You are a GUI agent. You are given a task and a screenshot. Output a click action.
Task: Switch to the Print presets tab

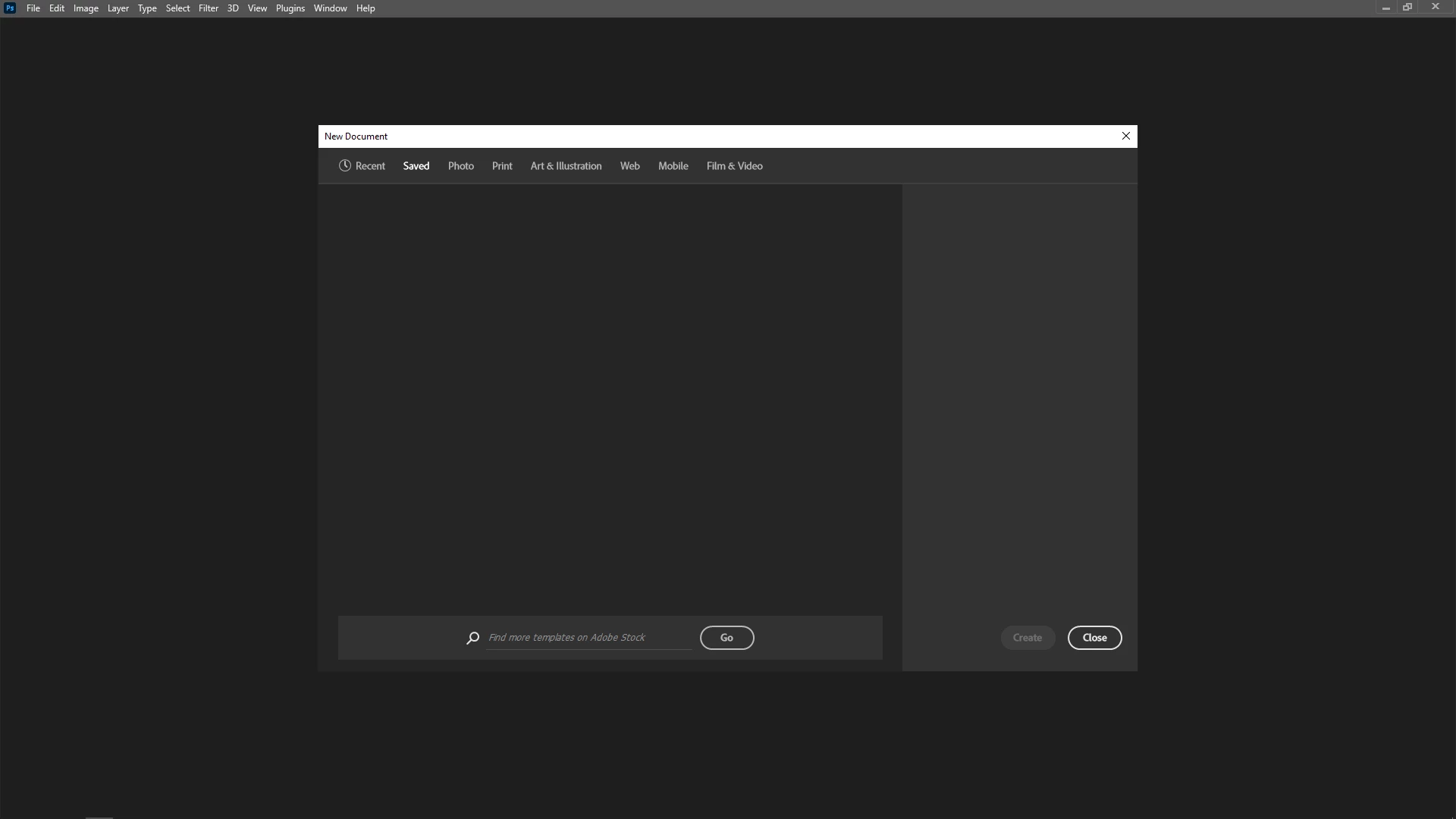click(502, 166)
